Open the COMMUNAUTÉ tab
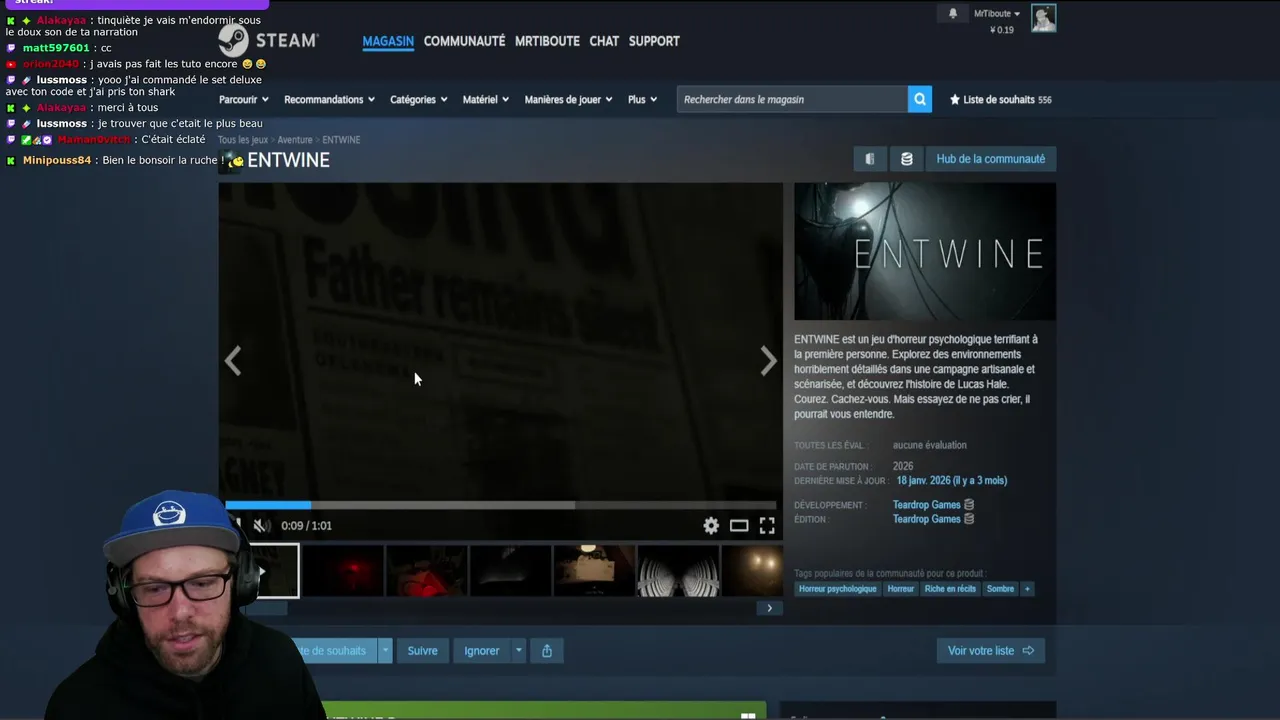This screenshot has width=1280, height=720. click(464, 41)
